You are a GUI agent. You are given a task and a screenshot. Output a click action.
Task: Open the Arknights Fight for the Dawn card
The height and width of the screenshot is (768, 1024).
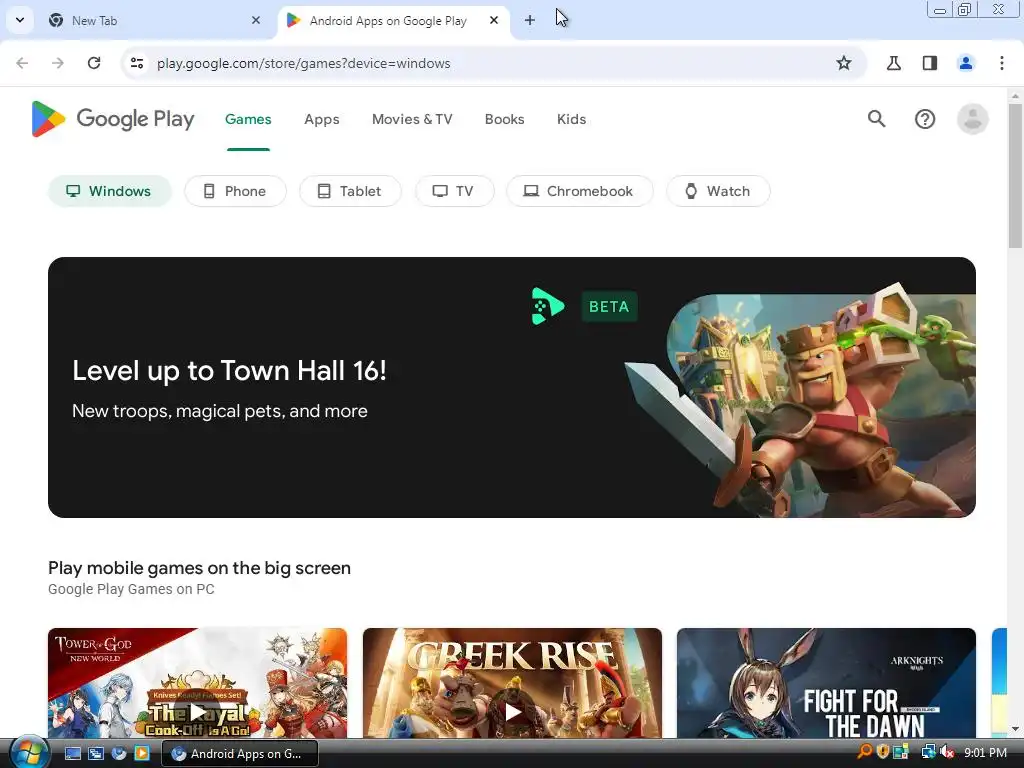[826, 683]
